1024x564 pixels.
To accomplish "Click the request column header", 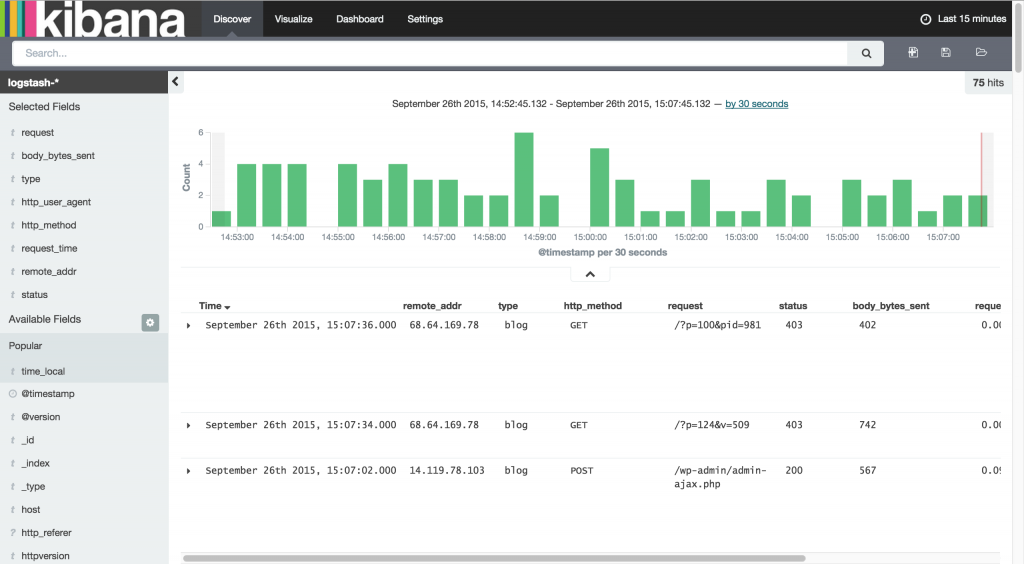I will pyautogui.click(x=684, y=306).
